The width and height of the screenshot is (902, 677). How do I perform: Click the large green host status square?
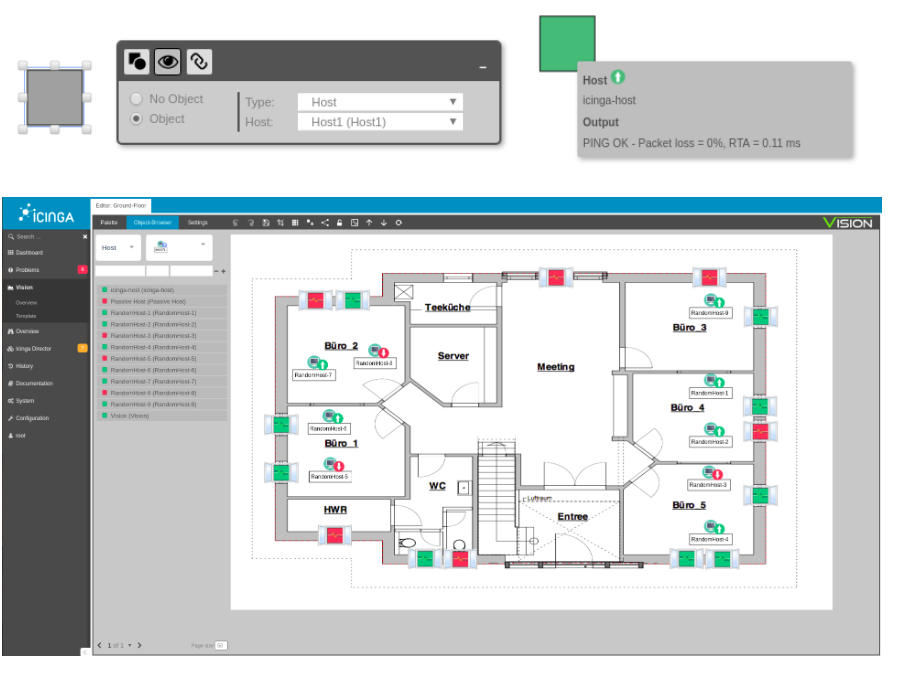click(567, 44)
